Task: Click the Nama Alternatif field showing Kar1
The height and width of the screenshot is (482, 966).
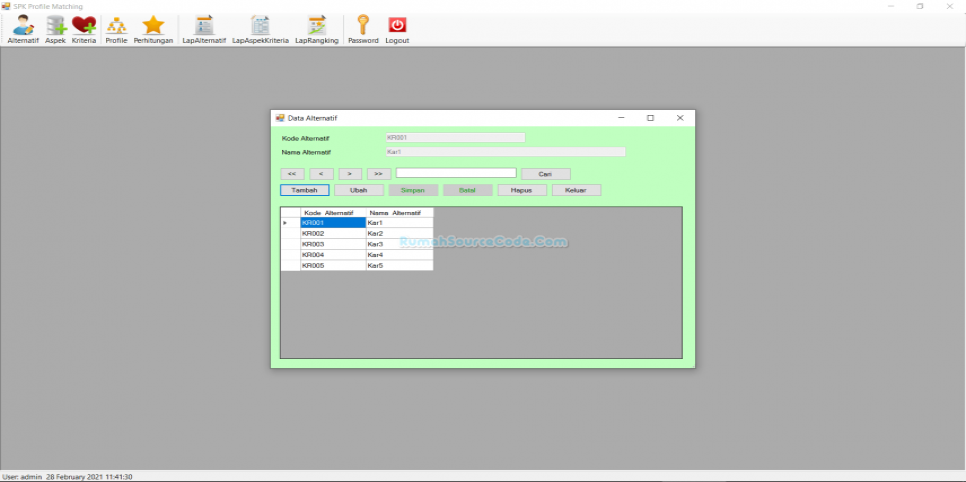Action: coord(505,152)
